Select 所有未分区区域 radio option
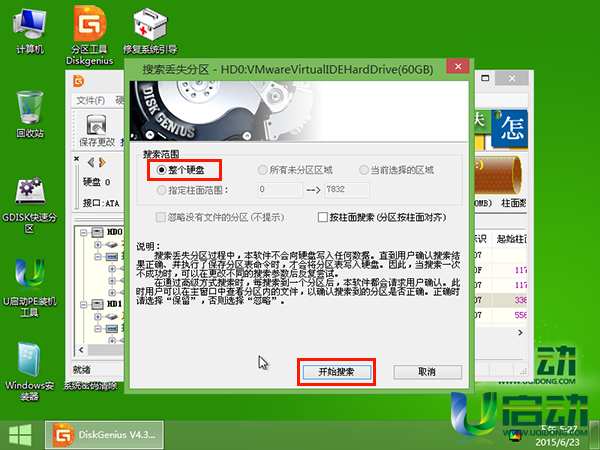Screen dimensions: 600x450 [x=295, y=170]
